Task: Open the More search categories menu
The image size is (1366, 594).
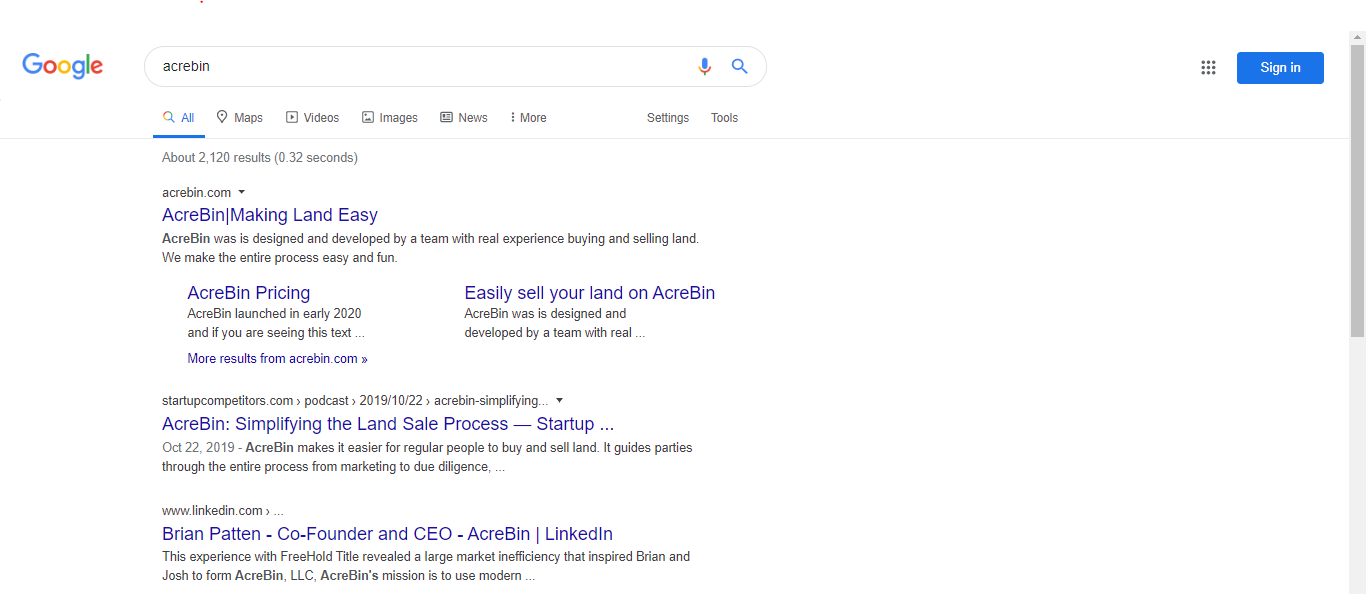Action: [528, 118]
